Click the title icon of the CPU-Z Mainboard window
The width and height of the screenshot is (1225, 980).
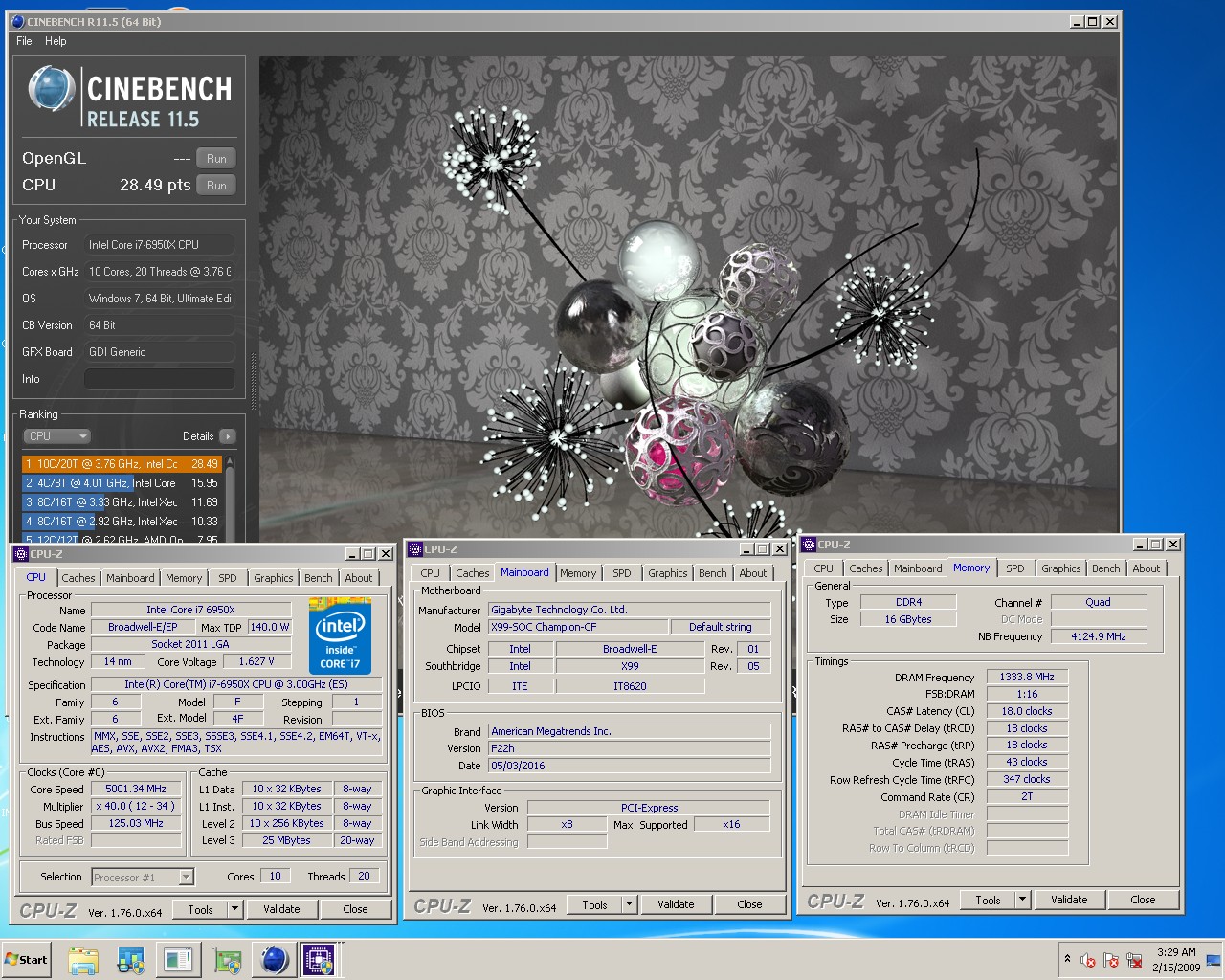tap(415, 548)
